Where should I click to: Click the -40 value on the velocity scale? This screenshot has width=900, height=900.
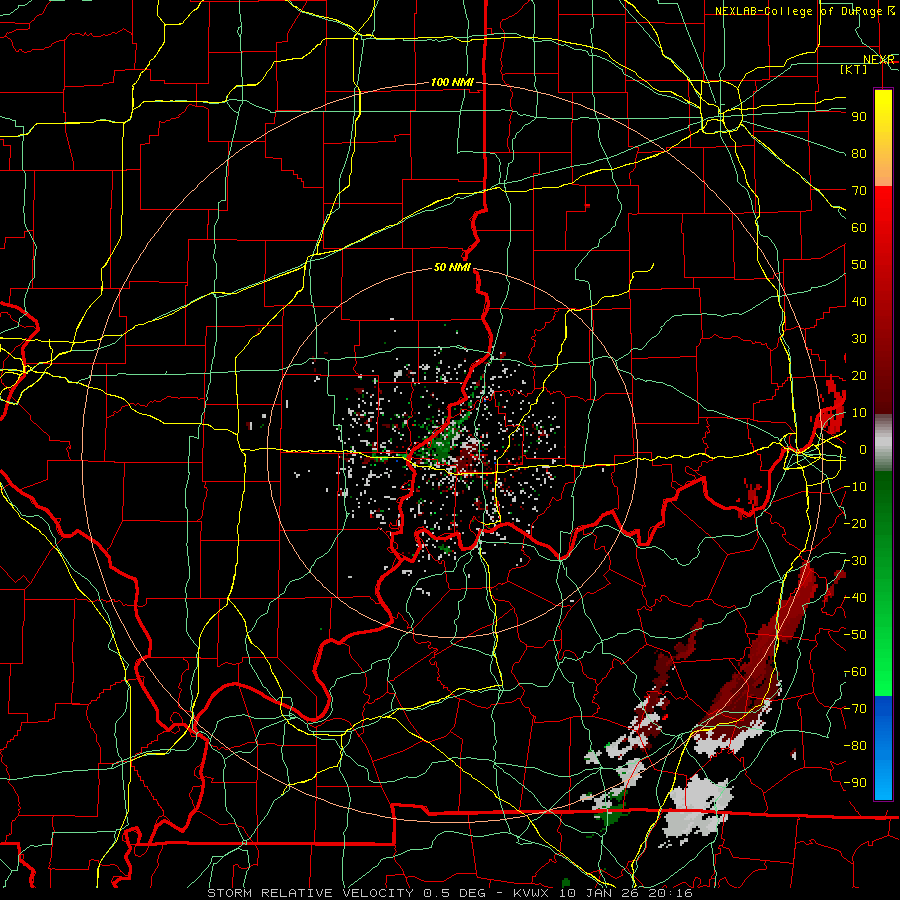[x=856, y=598]
